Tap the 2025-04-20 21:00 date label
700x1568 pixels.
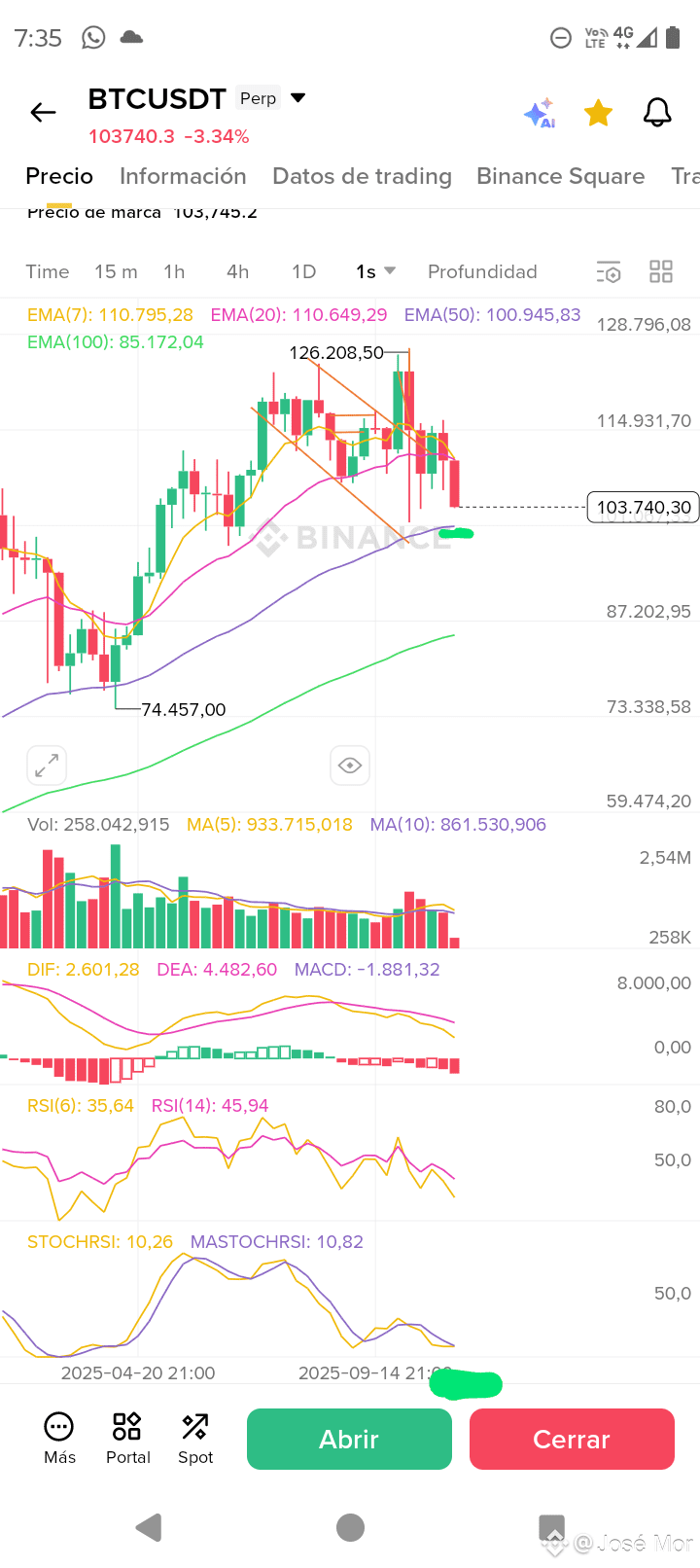pos(138,1372)
